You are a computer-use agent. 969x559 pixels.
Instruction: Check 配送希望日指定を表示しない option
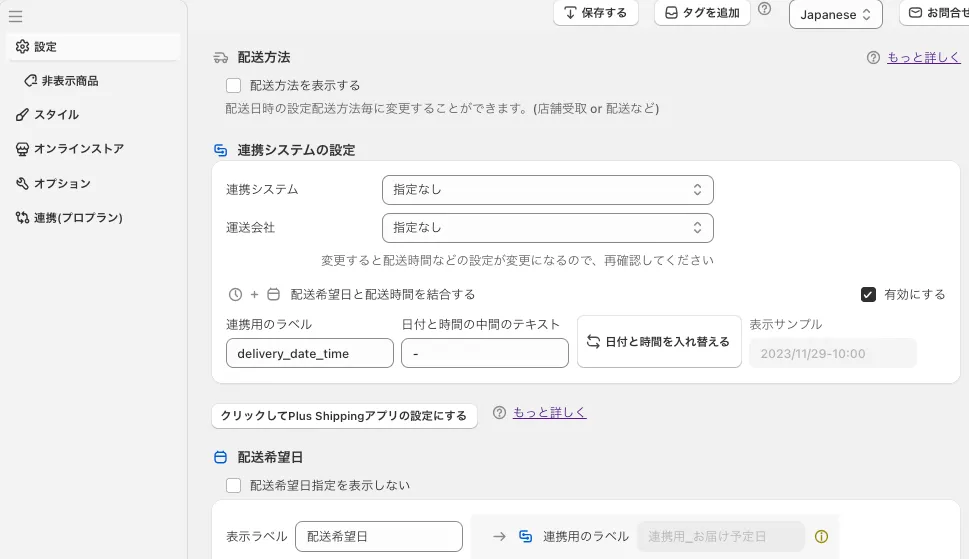[x=234, y=486]
